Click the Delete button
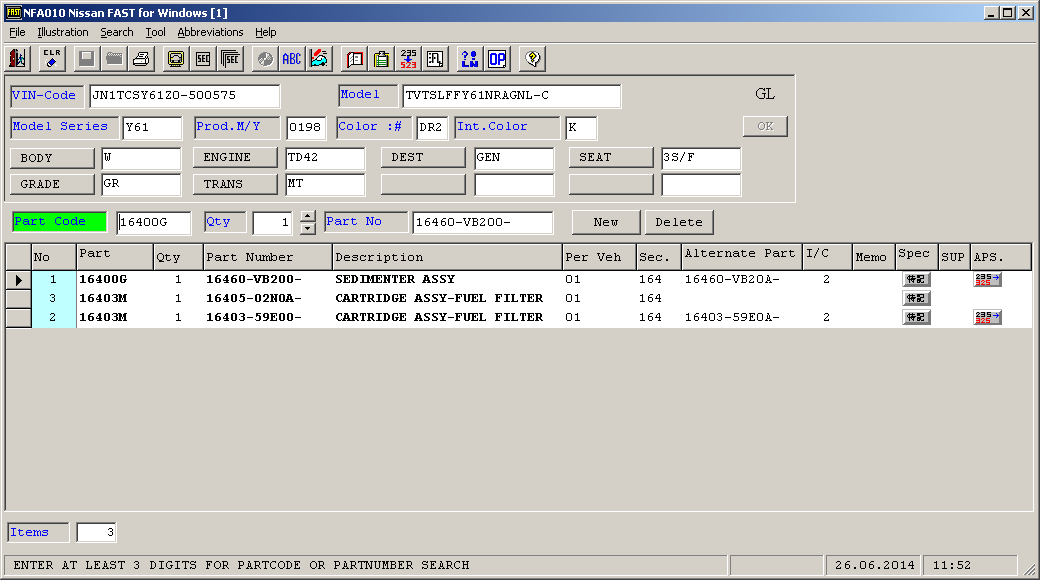The height and width of the screenshot is (580, 1040). [x=679, y=222]
